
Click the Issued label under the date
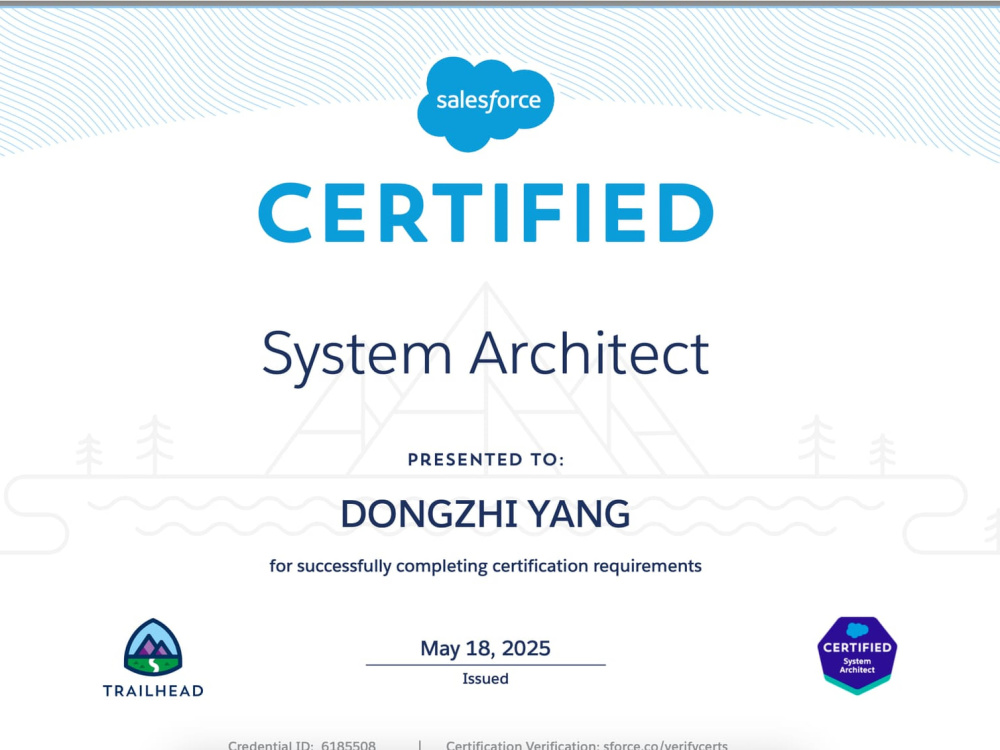[x=485, y=679]
